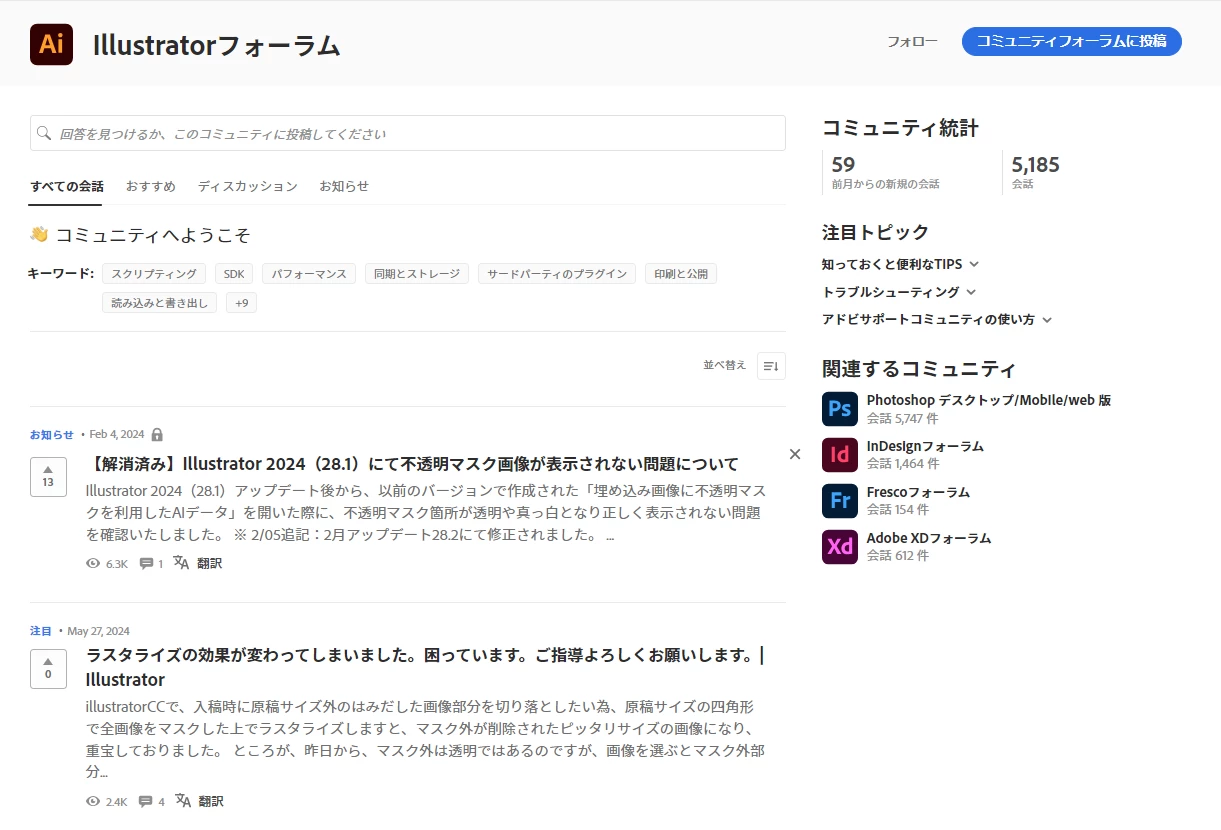Click the 会話 5,747 件 count text
The height and width of the screenshot is (830, 1221).
point(902,419)
